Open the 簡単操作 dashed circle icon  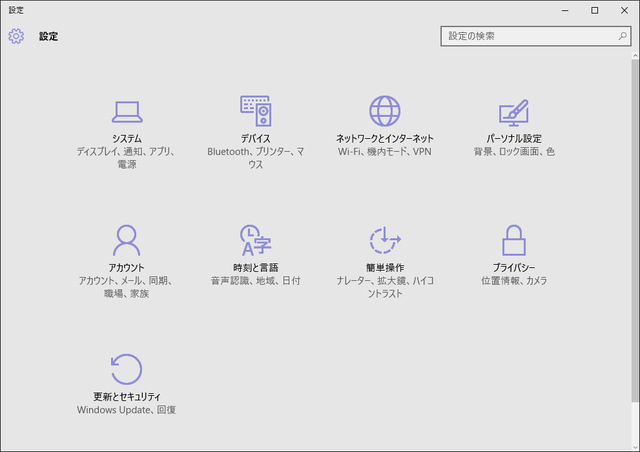point(385,240)
